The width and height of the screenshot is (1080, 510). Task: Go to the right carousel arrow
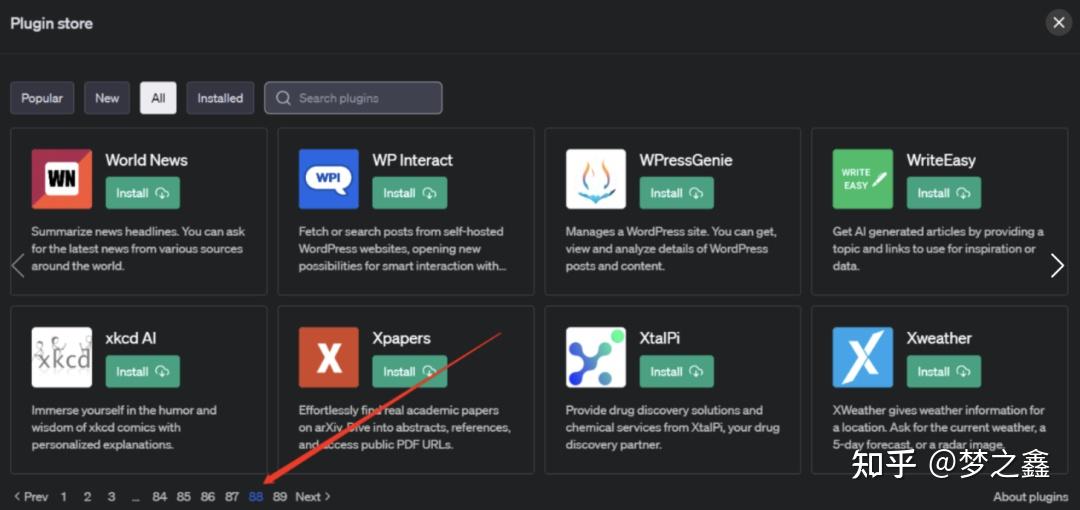(1057, 265)
